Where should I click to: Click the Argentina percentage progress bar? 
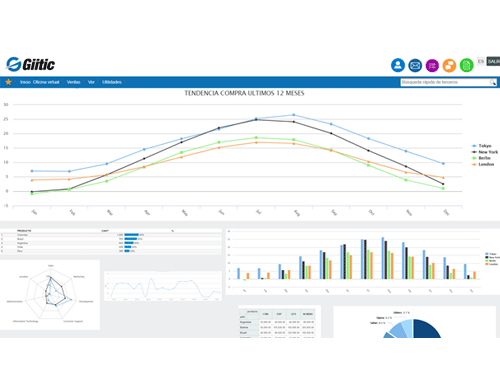129,243
